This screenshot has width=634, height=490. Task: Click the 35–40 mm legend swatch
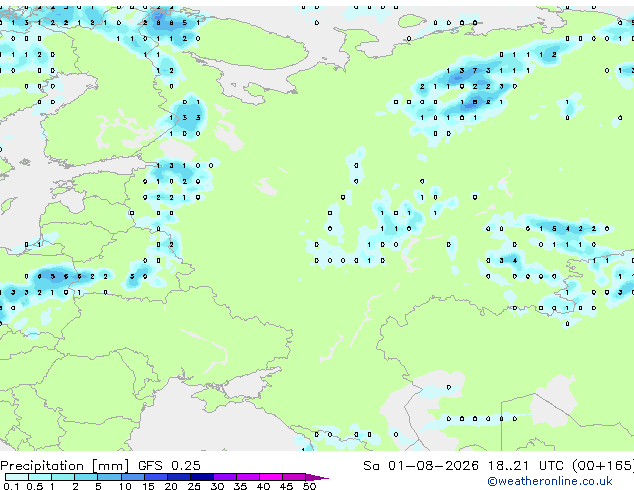(x=247, y=477)
